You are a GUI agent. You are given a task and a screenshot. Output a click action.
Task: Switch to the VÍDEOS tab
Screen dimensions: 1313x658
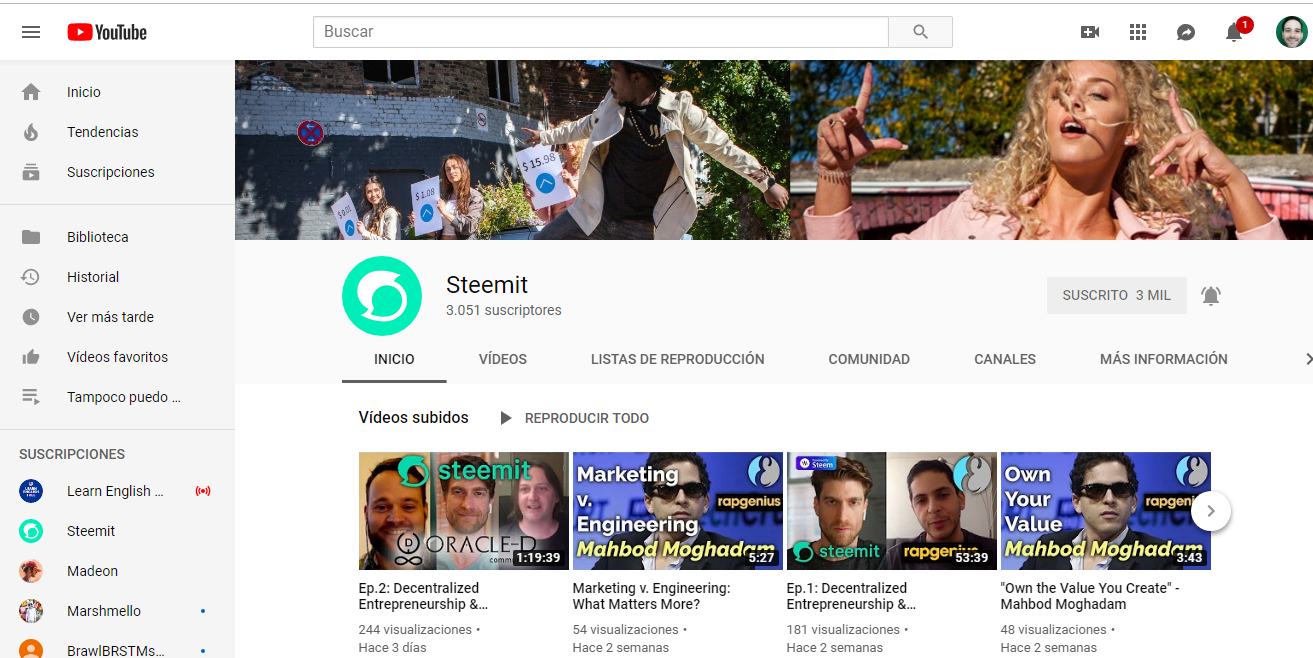(x=503, y=359)
